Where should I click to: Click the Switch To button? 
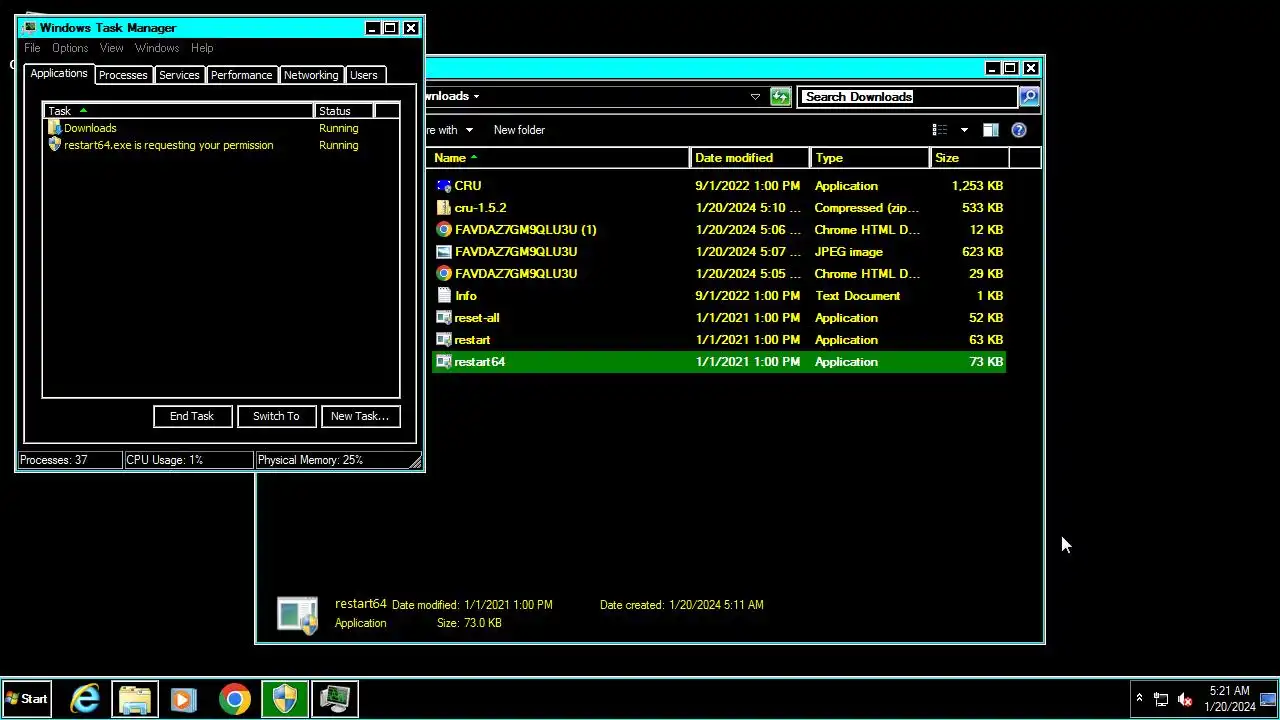click(x=276, y=416)
